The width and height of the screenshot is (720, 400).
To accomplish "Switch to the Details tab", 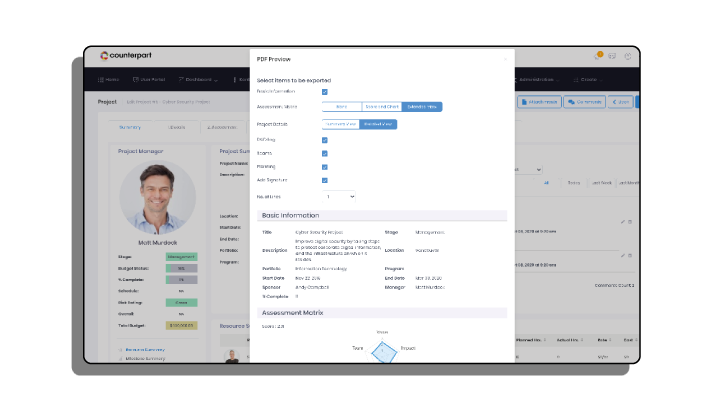I will (x=176, y=127).
